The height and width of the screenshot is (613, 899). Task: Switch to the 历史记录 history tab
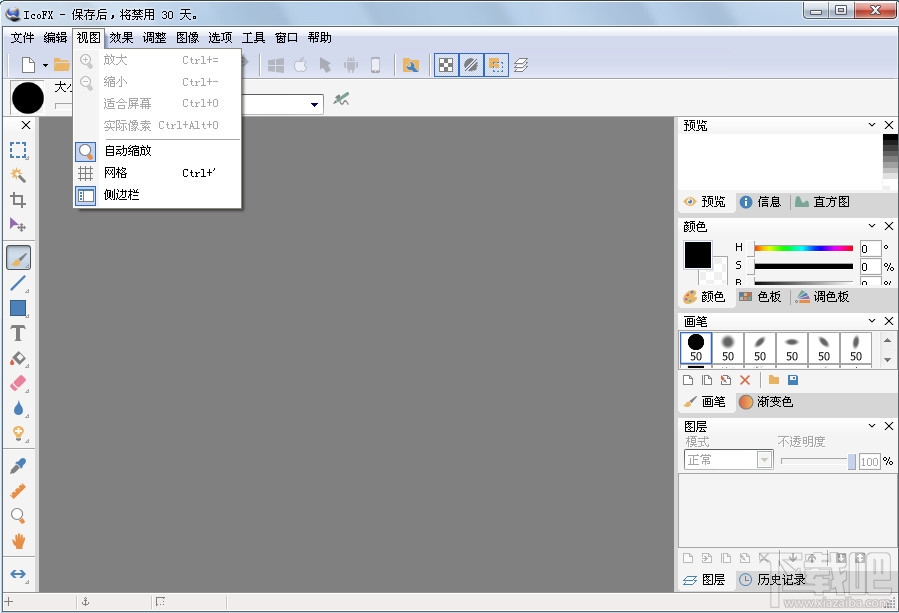tap(781, 578)
